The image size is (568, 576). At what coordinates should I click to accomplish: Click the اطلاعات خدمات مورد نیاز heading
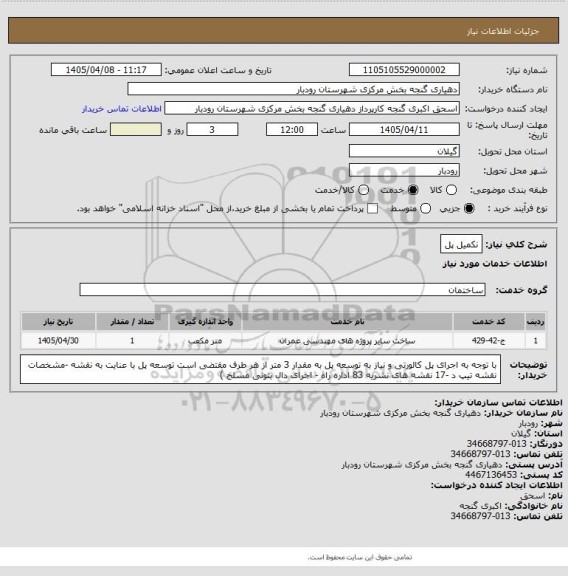coord(495,264)
